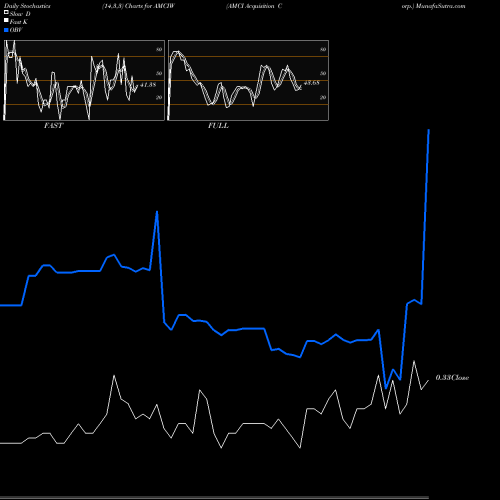Click the 50 level label in FULL chart
This screenshot has height=500, width=500.
[x=323, y=73]
